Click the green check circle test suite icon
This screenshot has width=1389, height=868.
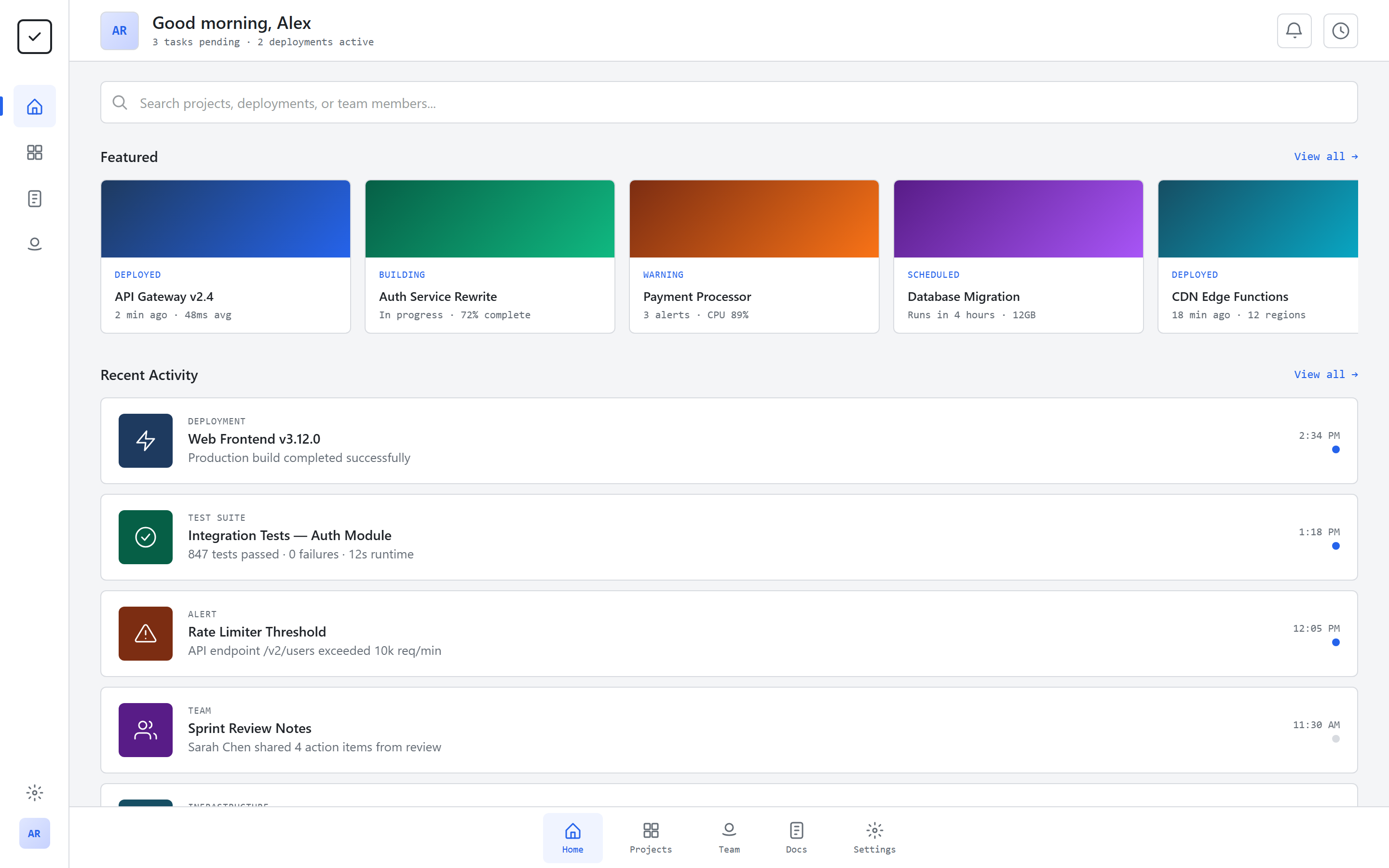point(145,537)
